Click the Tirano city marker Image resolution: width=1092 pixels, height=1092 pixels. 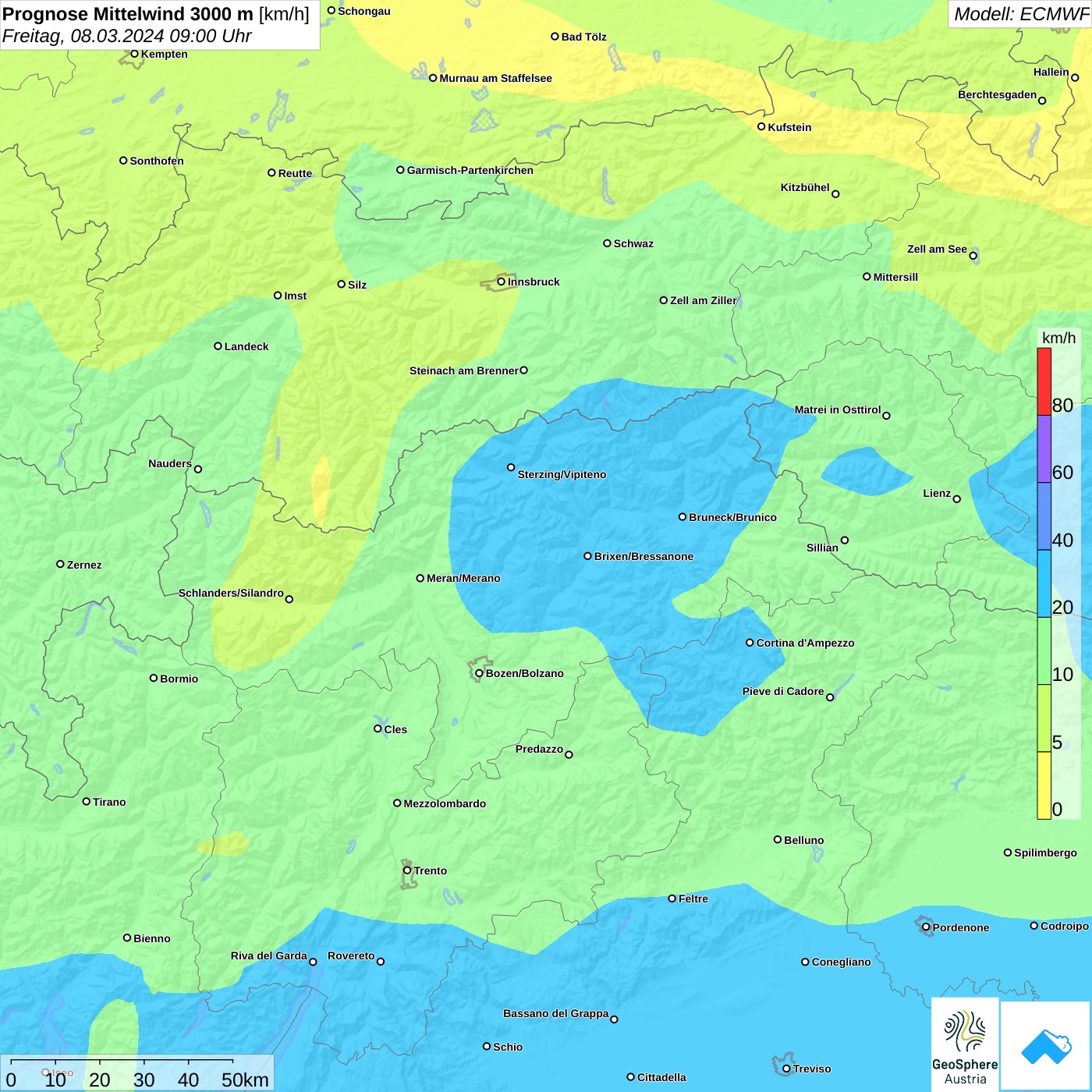point(87,801)
